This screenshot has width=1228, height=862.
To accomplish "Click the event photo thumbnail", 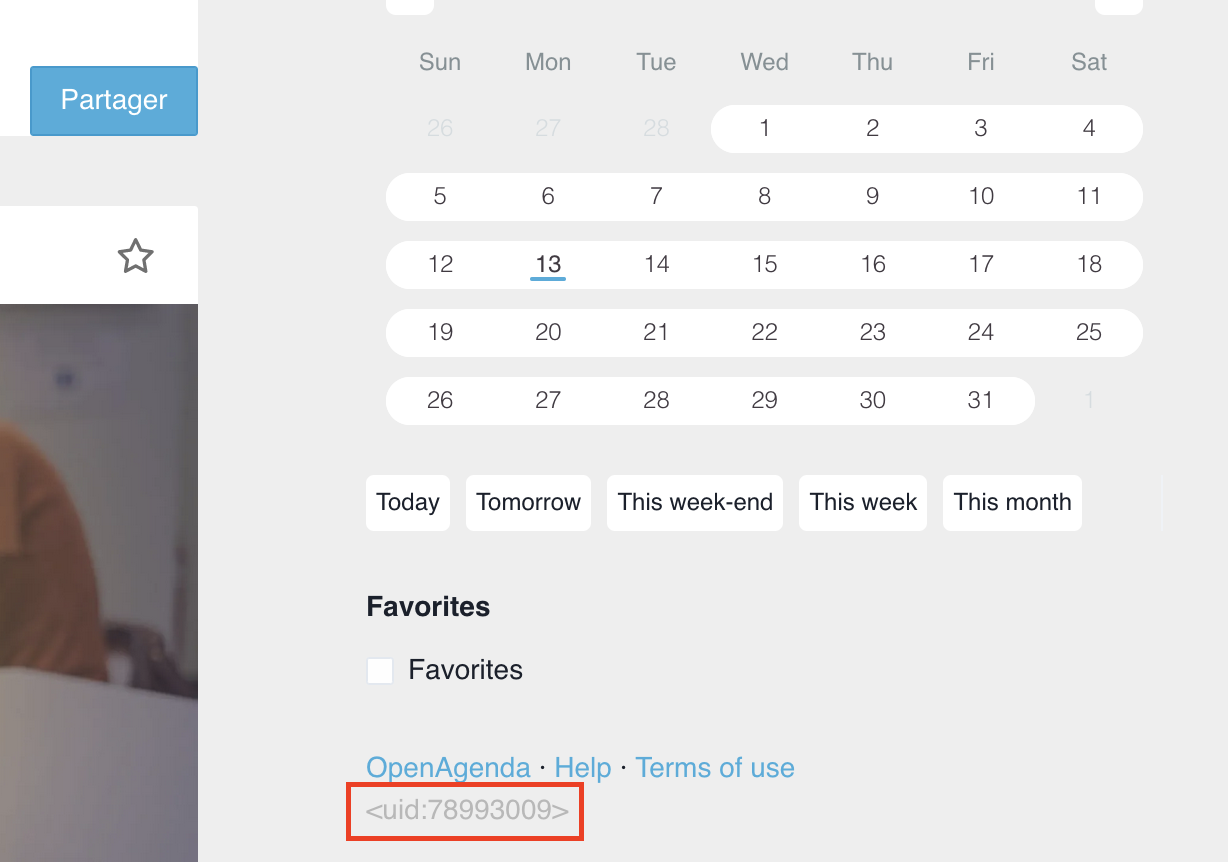I will [x=98, y=580].
